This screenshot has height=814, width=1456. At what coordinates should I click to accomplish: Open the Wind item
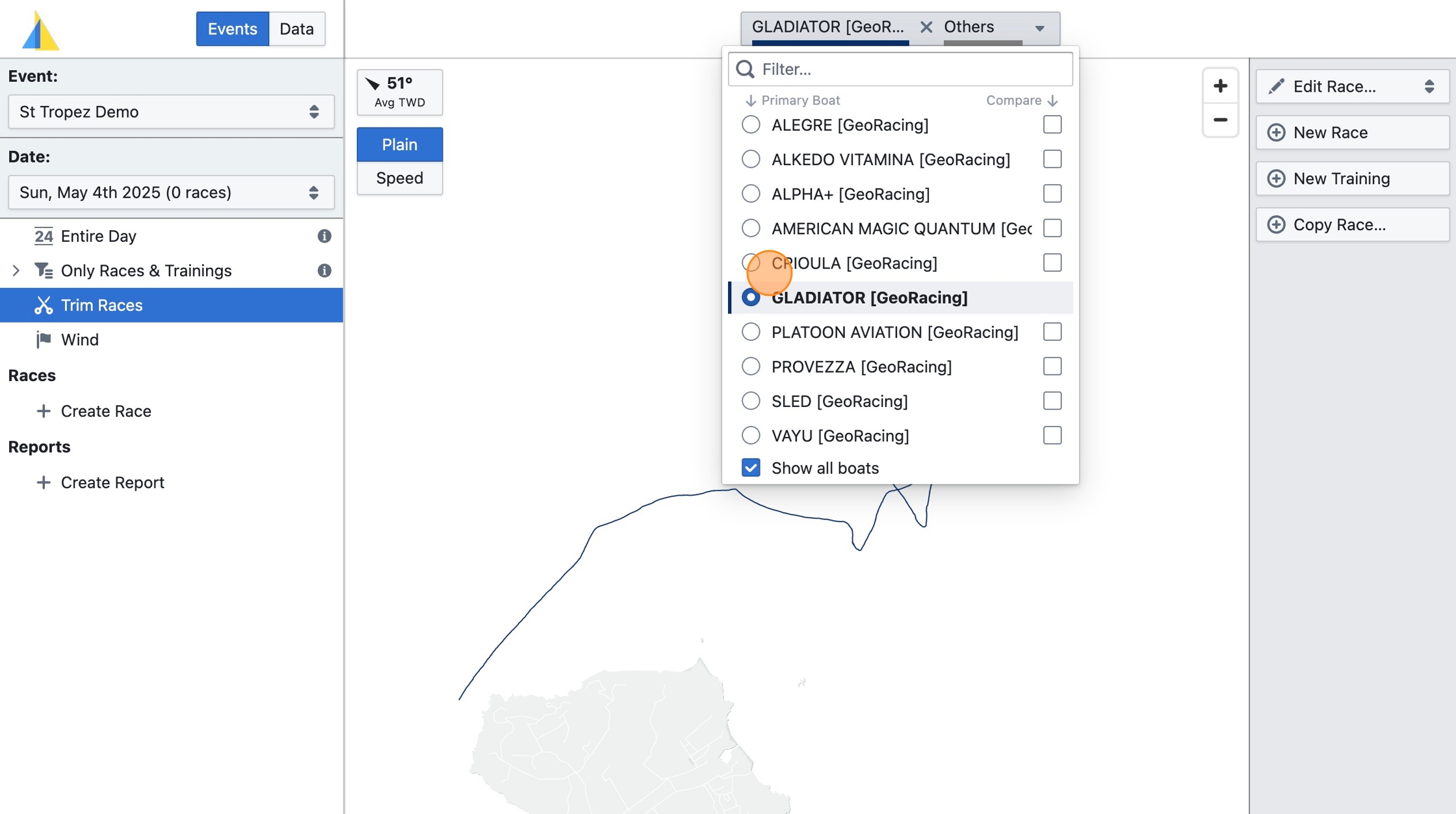tap(172, 339)
